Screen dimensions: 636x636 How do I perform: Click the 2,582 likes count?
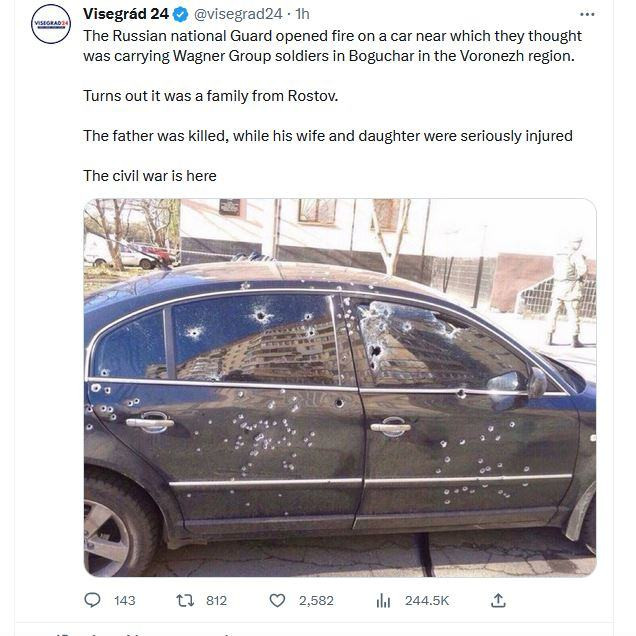click(316, 600)
